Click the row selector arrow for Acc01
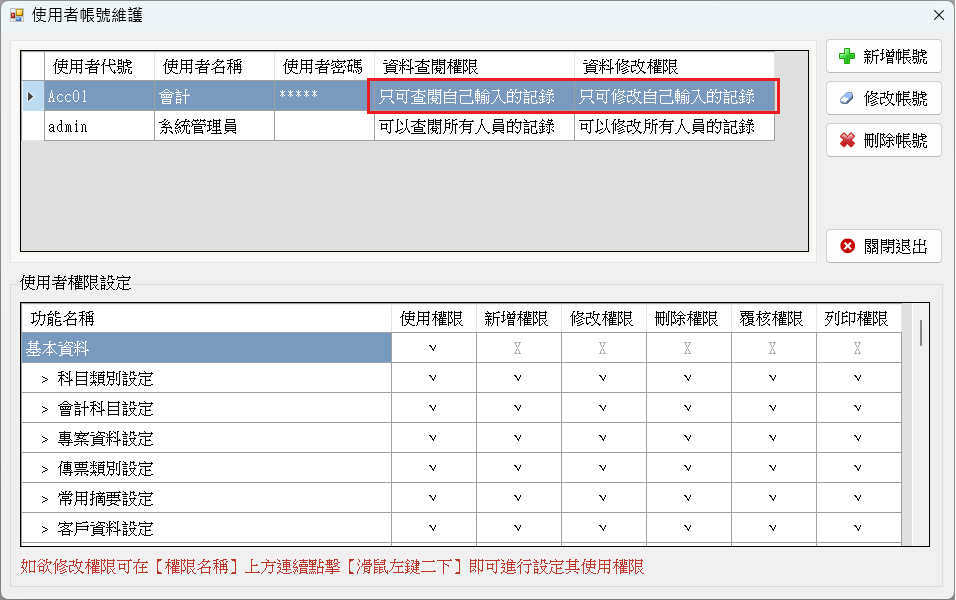The image size is (956, 600). click(x=32, y=96)
